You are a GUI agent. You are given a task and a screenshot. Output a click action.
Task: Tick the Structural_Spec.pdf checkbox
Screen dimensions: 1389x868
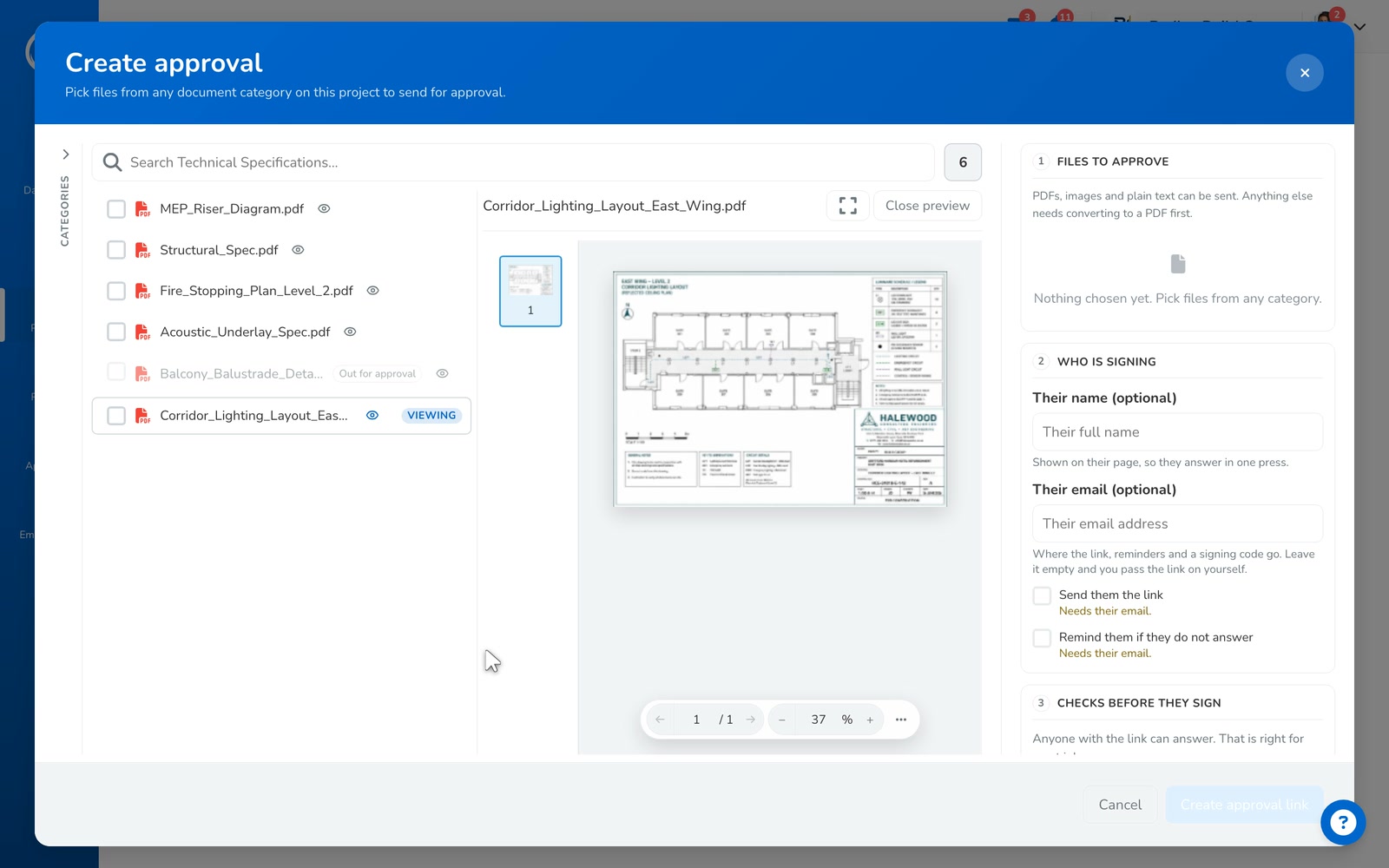pos(116,250)
